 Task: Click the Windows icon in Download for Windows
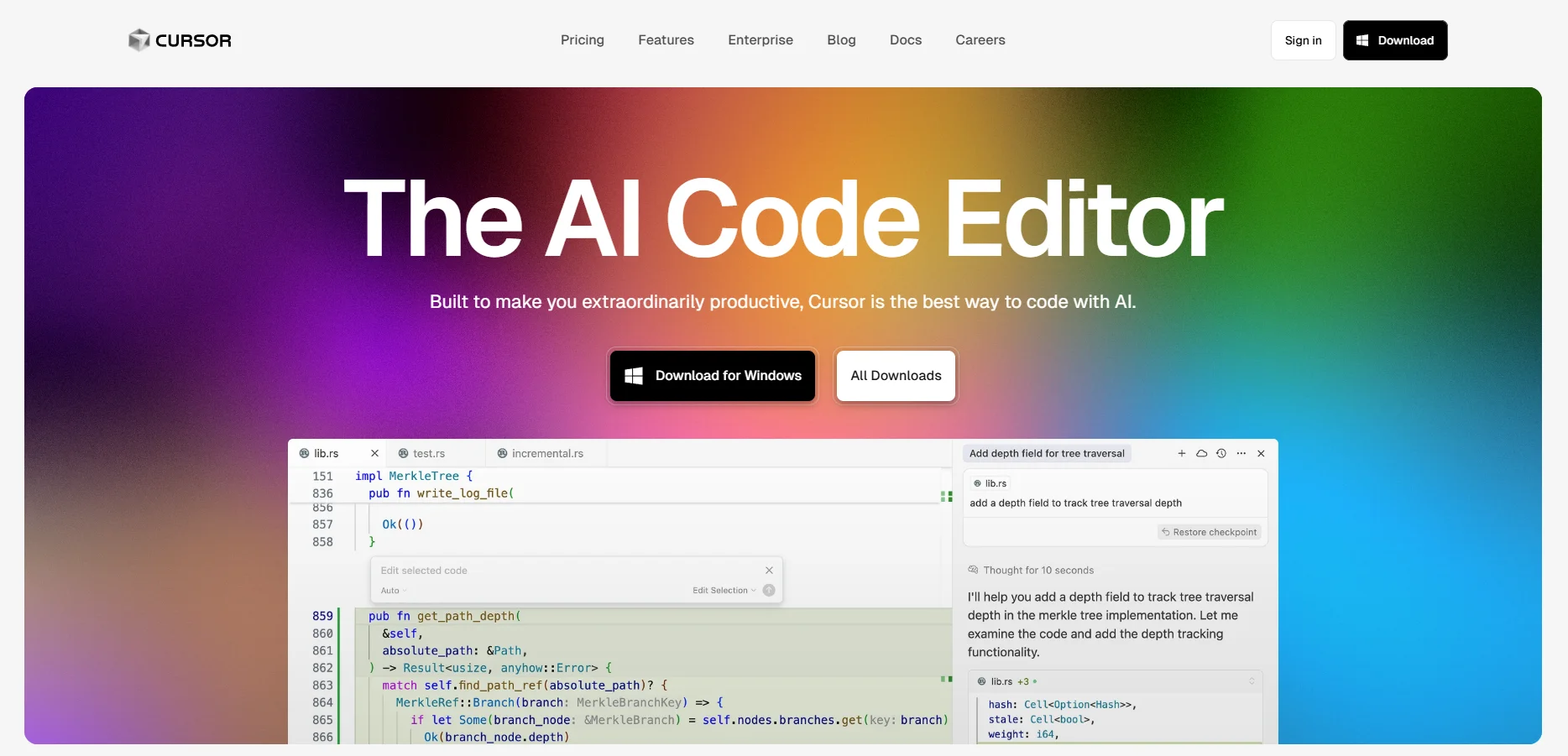(x=634, y=376)
